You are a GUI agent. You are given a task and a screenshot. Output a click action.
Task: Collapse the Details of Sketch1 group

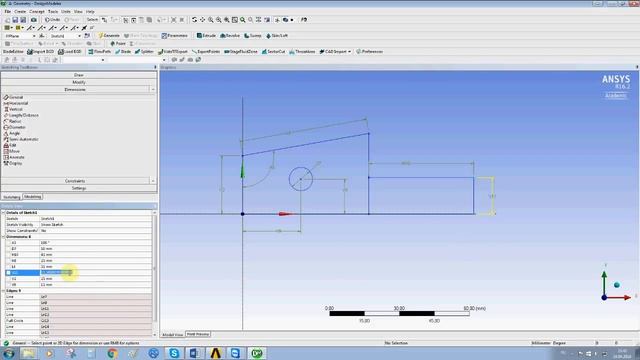pyautogui.click(x=3, y=213)
